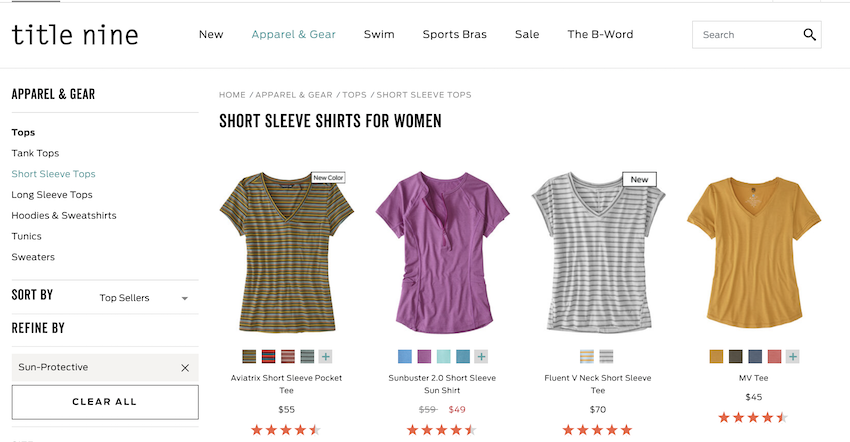The image size is (850, 442).
Task: Open the MV Tee product title
Action: pos(754,378)
